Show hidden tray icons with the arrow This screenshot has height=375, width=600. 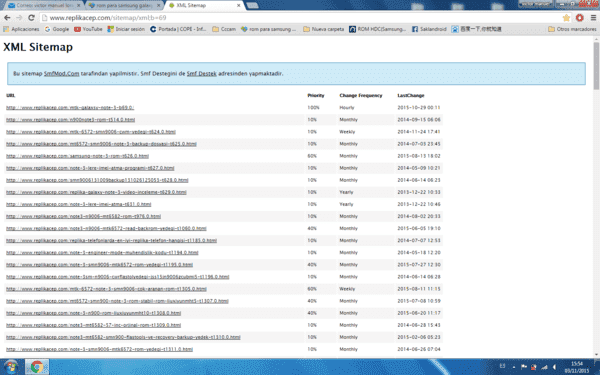[514, 367]
